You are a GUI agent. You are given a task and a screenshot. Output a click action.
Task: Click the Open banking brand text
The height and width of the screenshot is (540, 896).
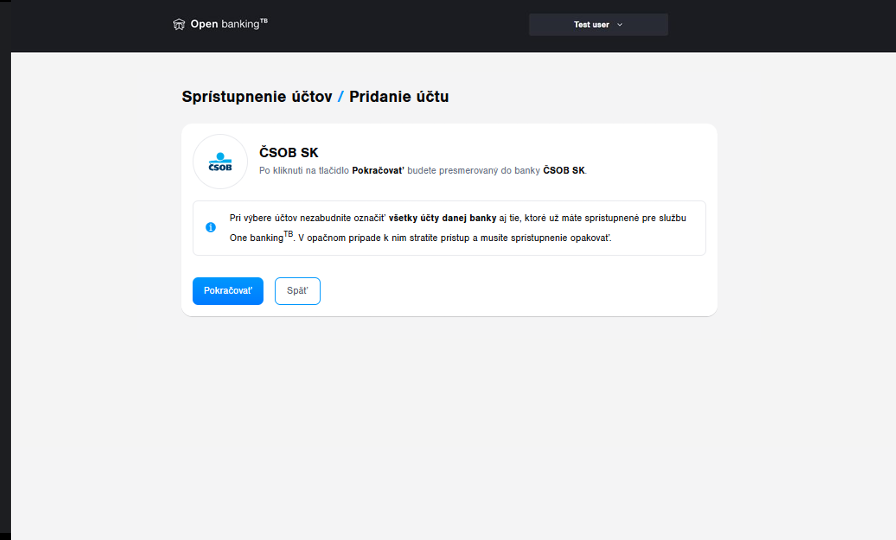point(229,24)
